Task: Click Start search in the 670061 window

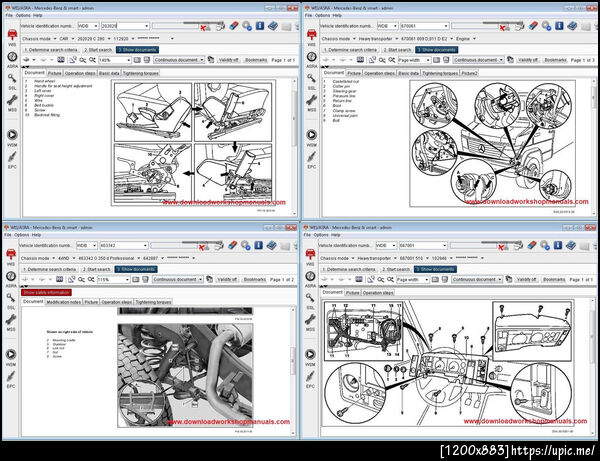Action: (x=397, y=50)
